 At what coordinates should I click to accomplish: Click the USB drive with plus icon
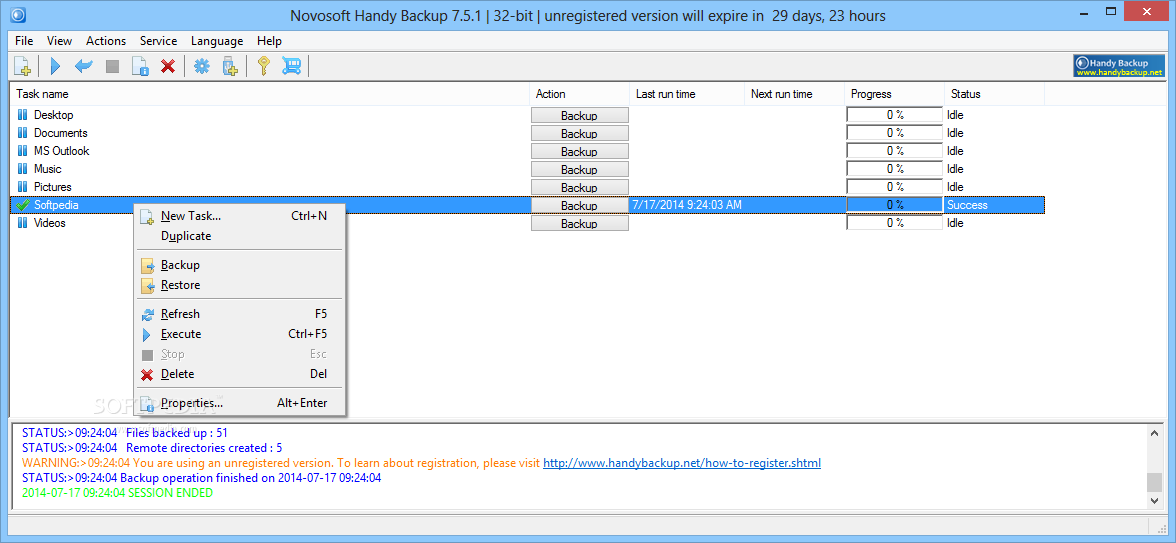[x=230, y=66]
